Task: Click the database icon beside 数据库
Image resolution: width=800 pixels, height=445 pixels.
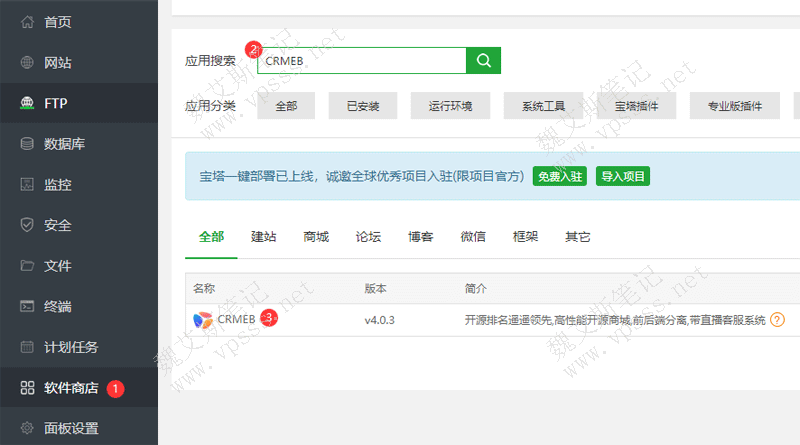Action: click(27, 144)
